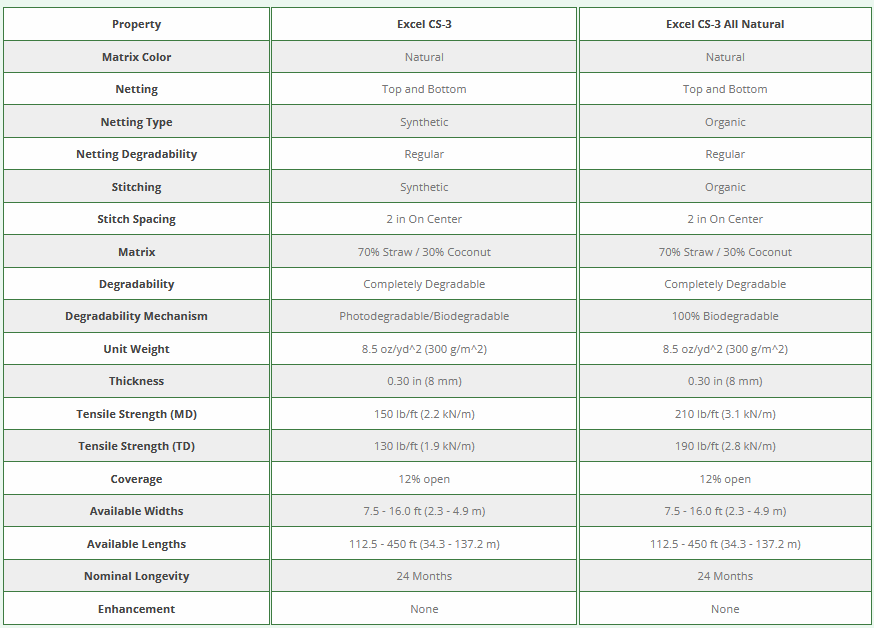Select the "Excel CS-3" column header
Image resolution: width=874 pixels, height=628 pixels.
[424, 24]
